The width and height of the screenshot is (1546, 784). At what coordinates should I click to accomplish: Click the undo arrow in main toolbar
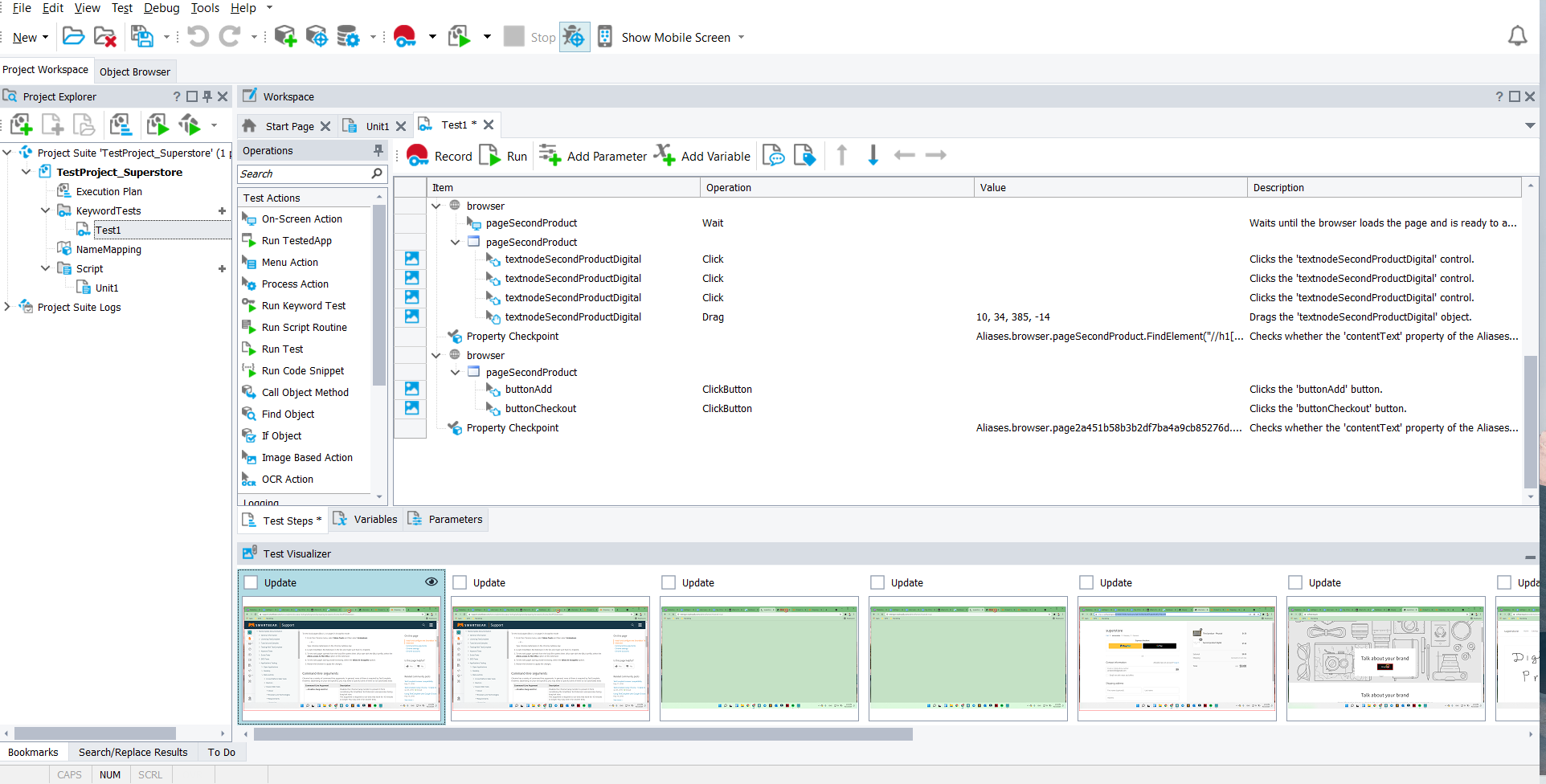198,37
